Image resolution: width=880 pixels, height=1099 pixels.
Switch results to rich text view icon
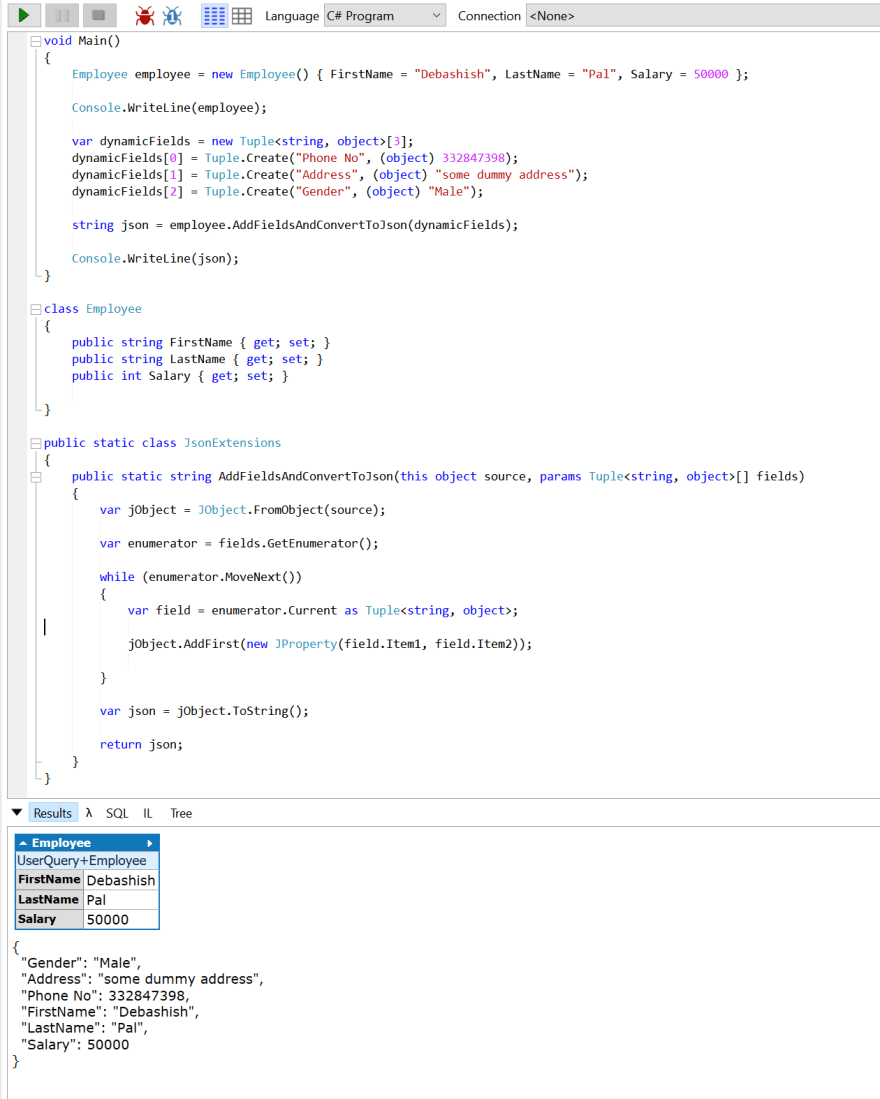(214, 15)
